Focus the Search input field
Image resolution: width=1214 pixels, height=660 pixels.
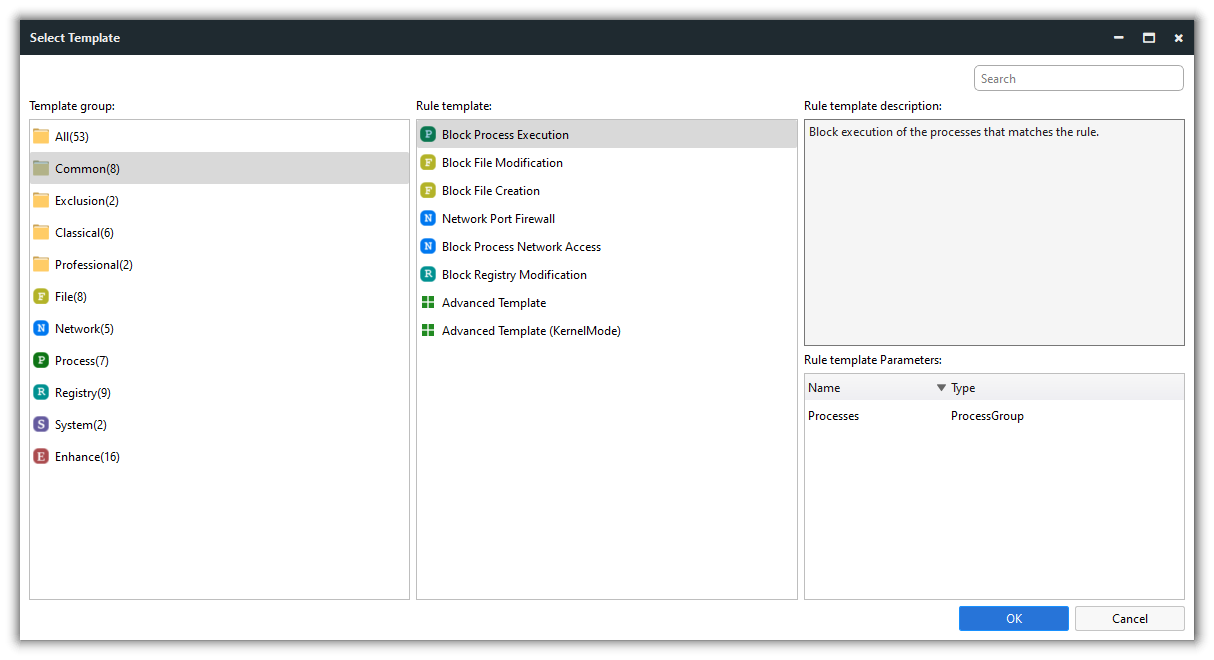pos(1078,79)
